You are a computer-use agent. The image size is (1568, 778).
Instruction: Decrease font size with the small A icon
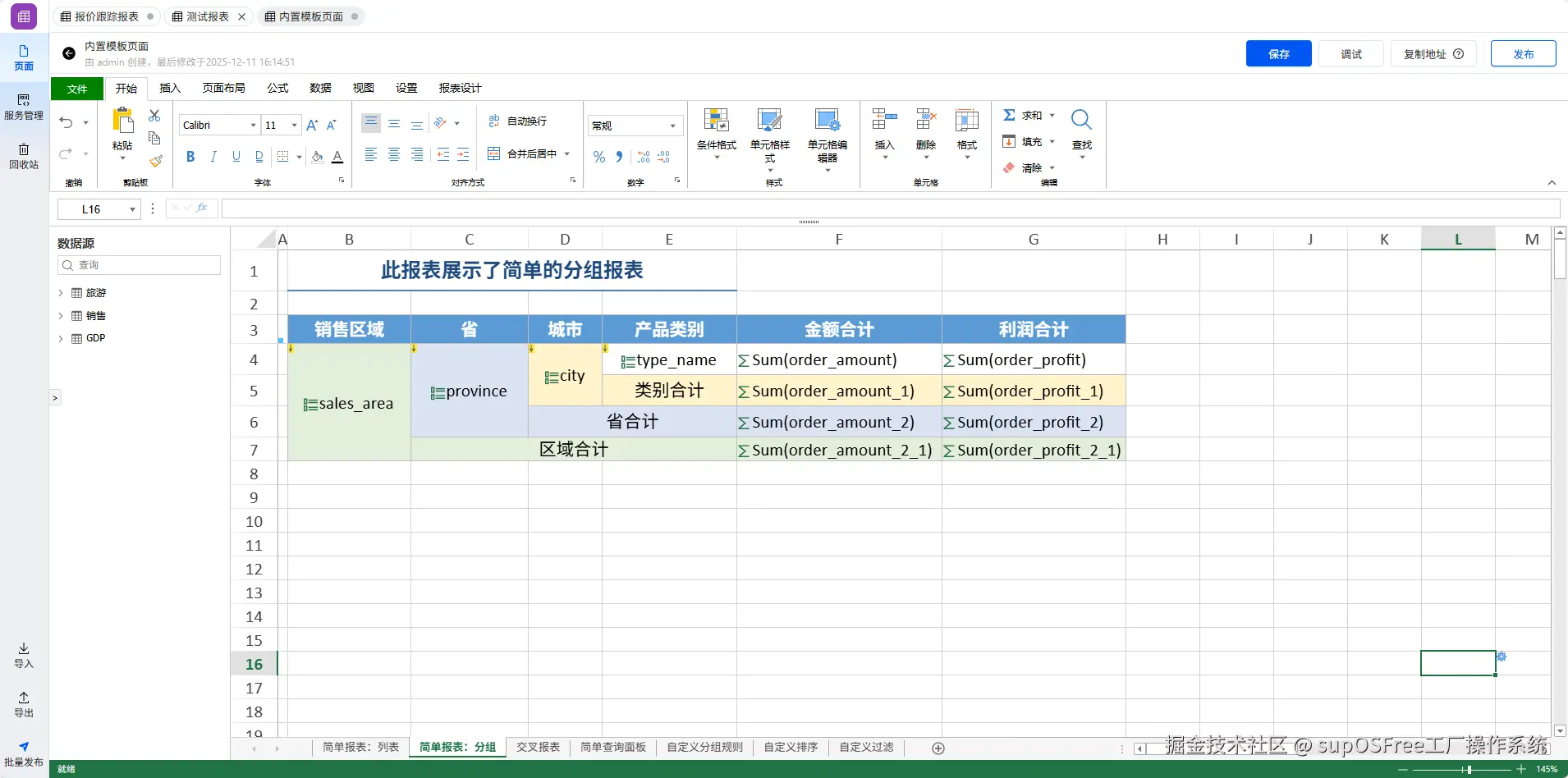click(x=332, y=125)
